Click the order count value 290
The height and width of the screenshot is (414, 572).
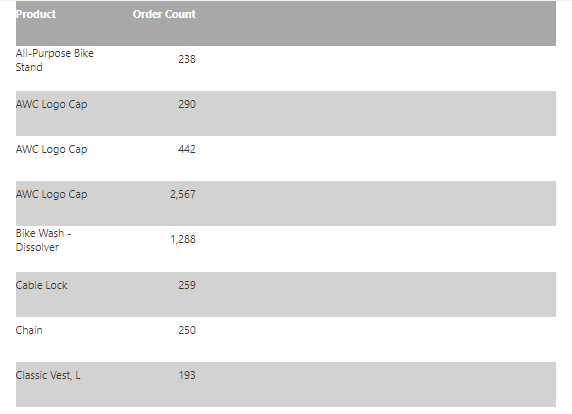point(187,104)
